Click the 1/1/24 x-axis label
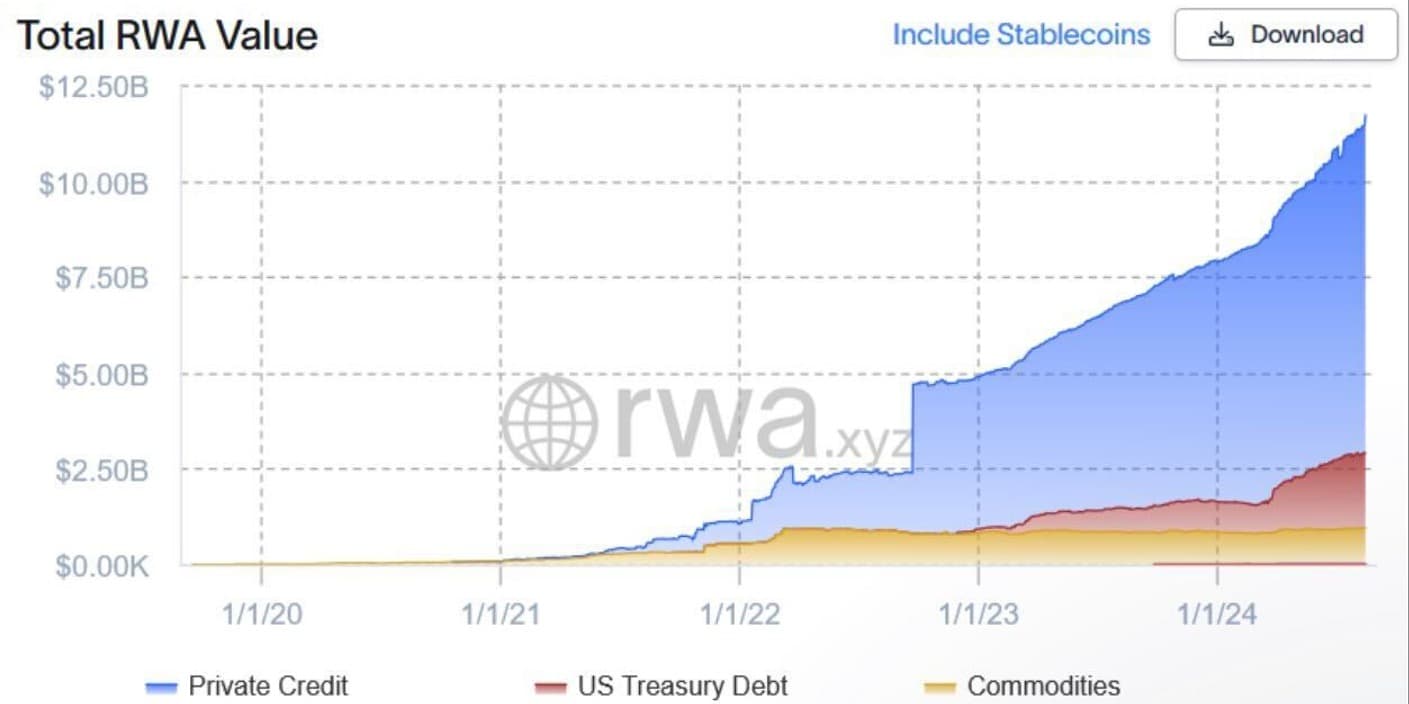The image size is (1409, 704). [x=1217, y=613]
